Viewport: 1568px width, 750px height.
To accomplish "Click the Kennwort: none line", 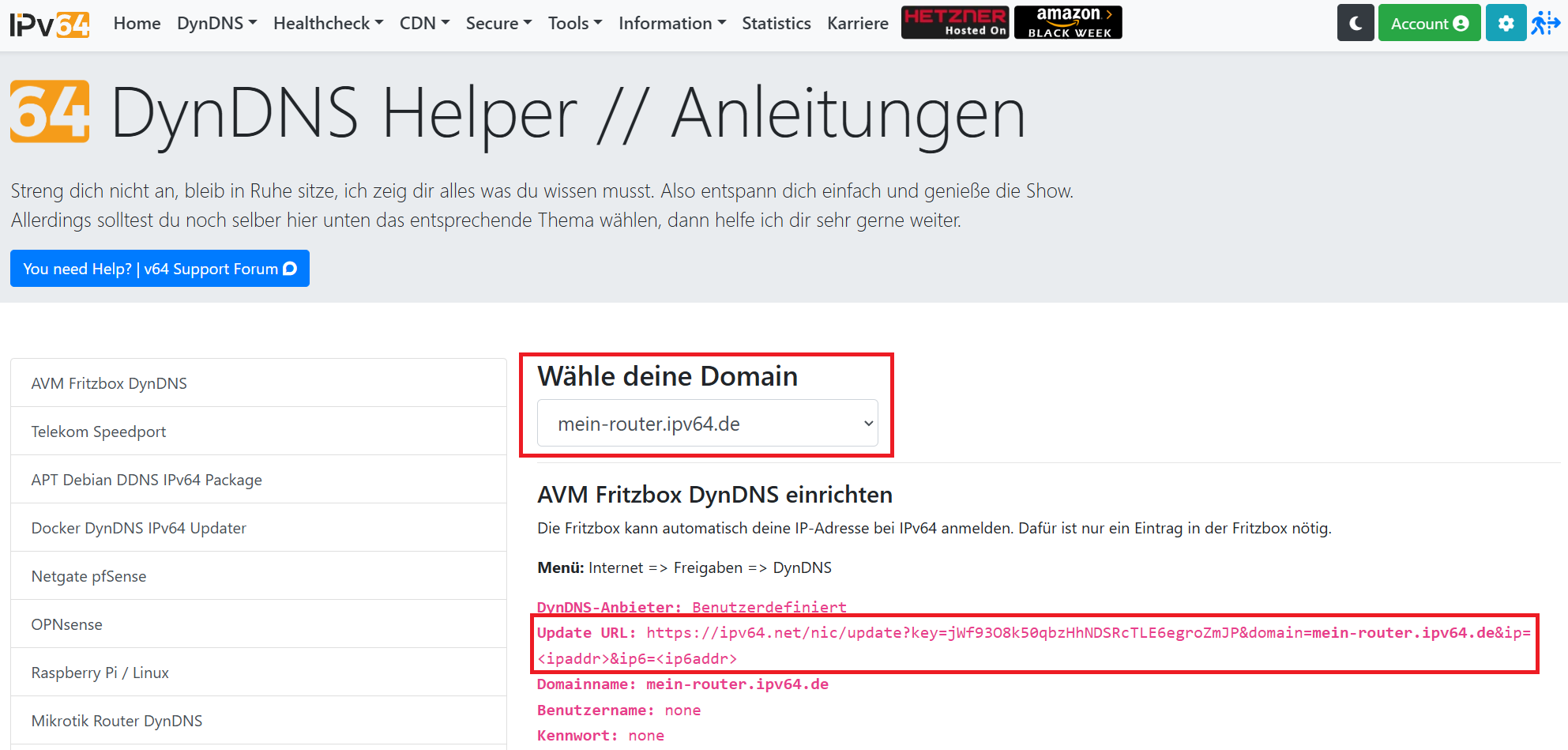I will tap(600, 735).
